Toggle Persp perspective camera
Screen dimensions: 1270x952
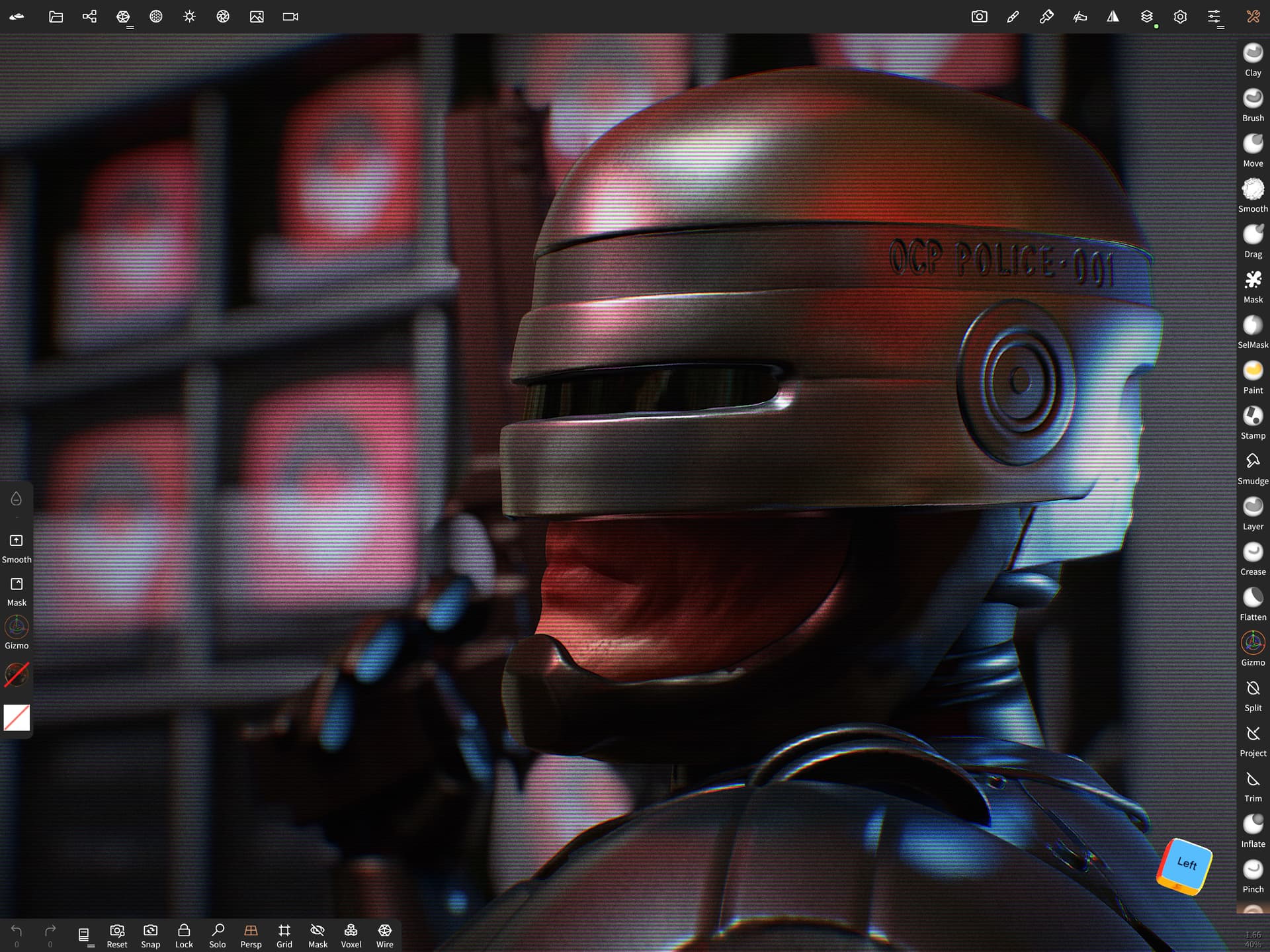[x=251, y=935]
